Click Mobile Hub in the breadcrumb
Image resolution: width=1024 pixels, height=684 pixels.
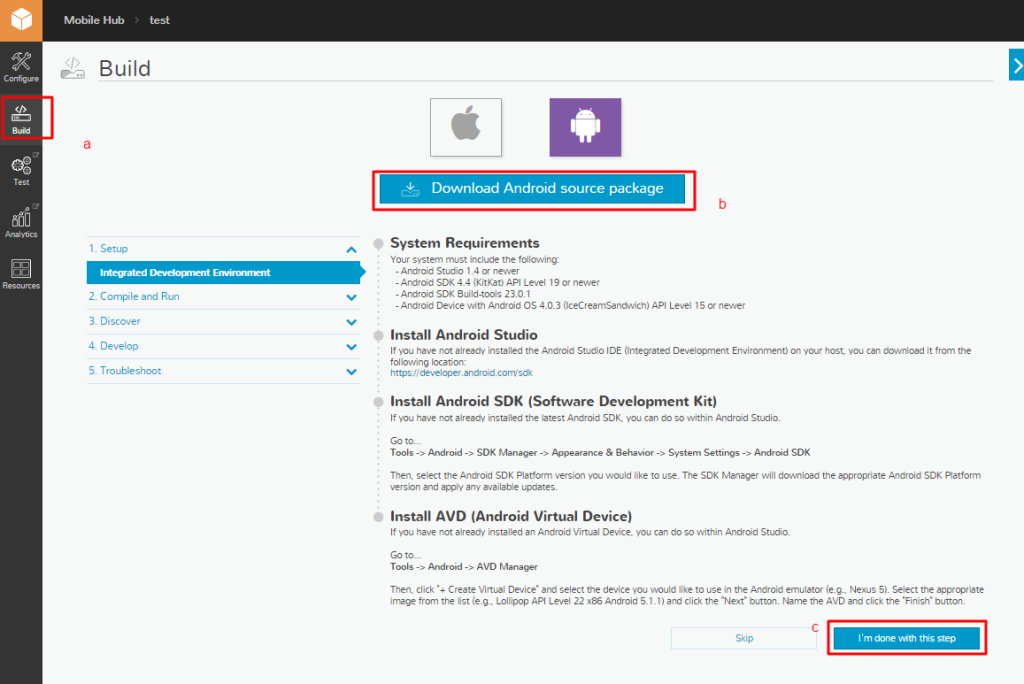94,20
